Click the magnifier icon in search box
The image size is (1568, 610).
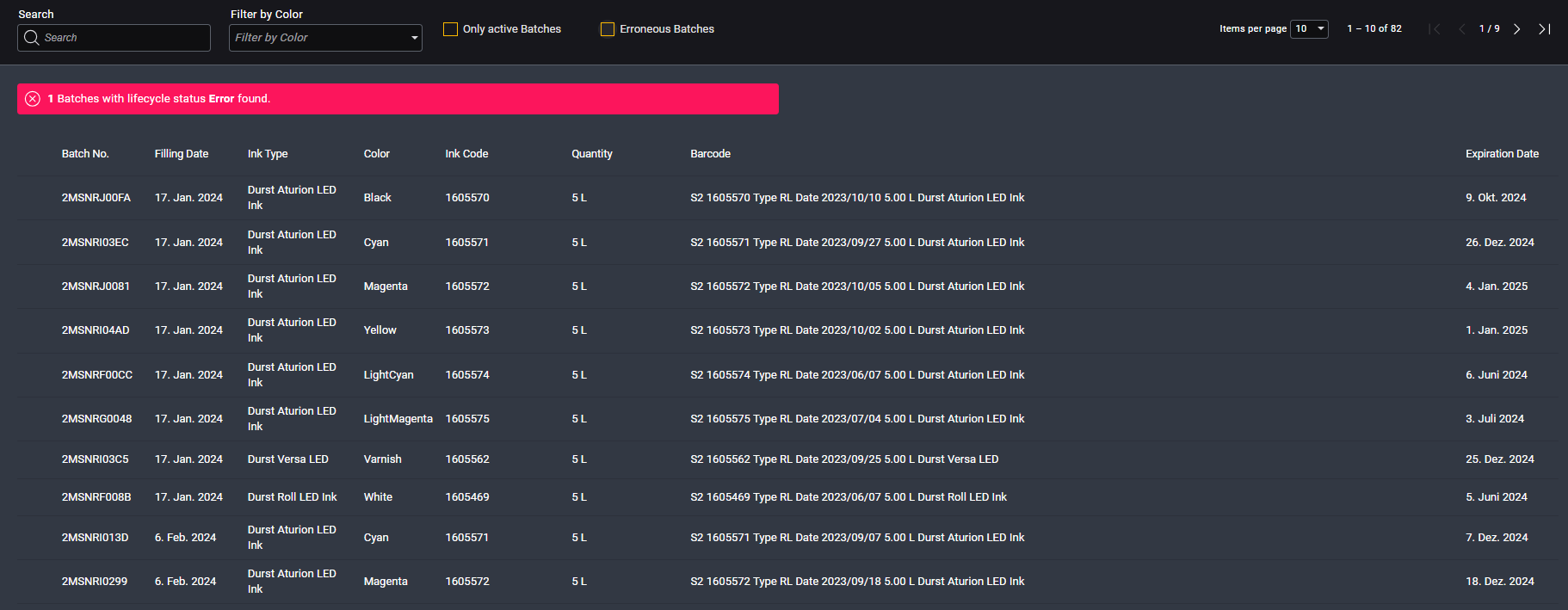32,38
